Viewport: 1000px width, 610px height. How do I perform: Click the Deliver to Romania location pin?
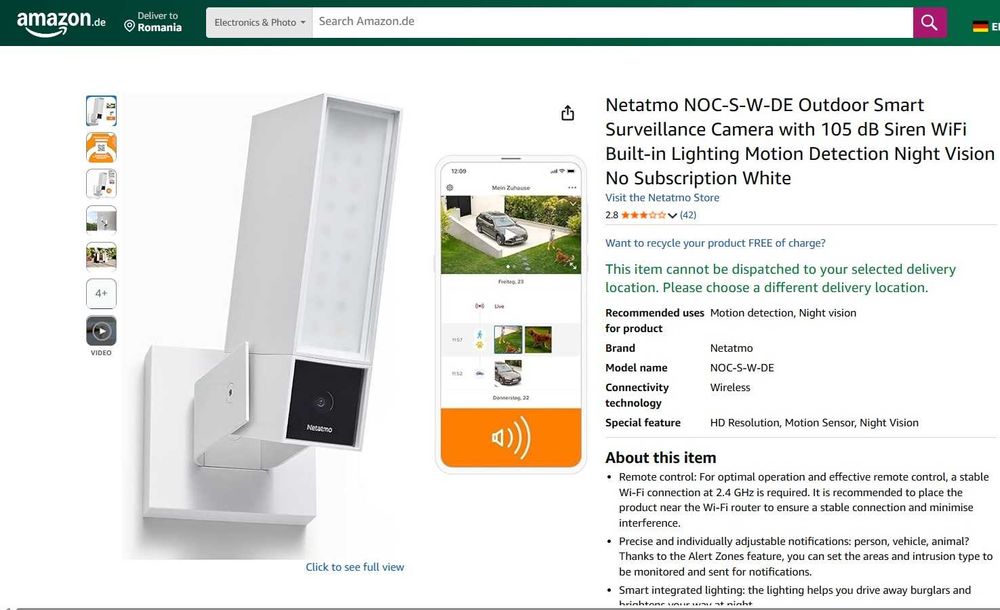[129, 26]
